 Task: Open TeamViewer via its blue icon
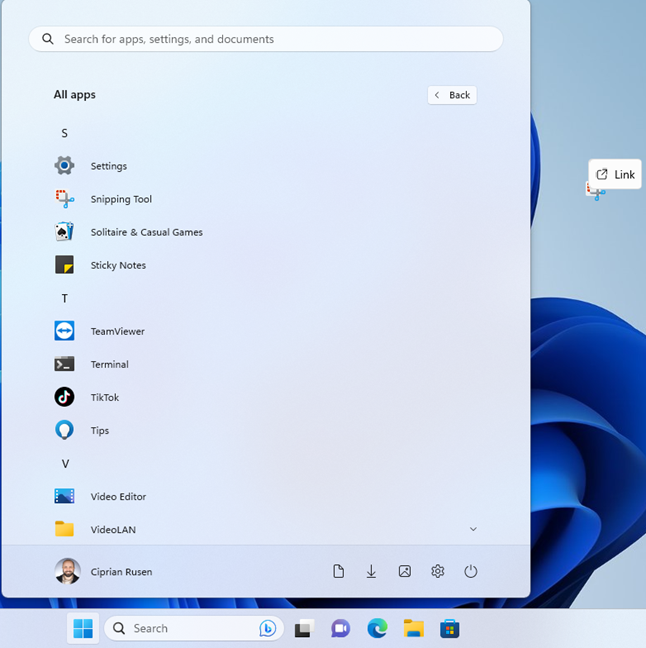[x=64, y=331]
